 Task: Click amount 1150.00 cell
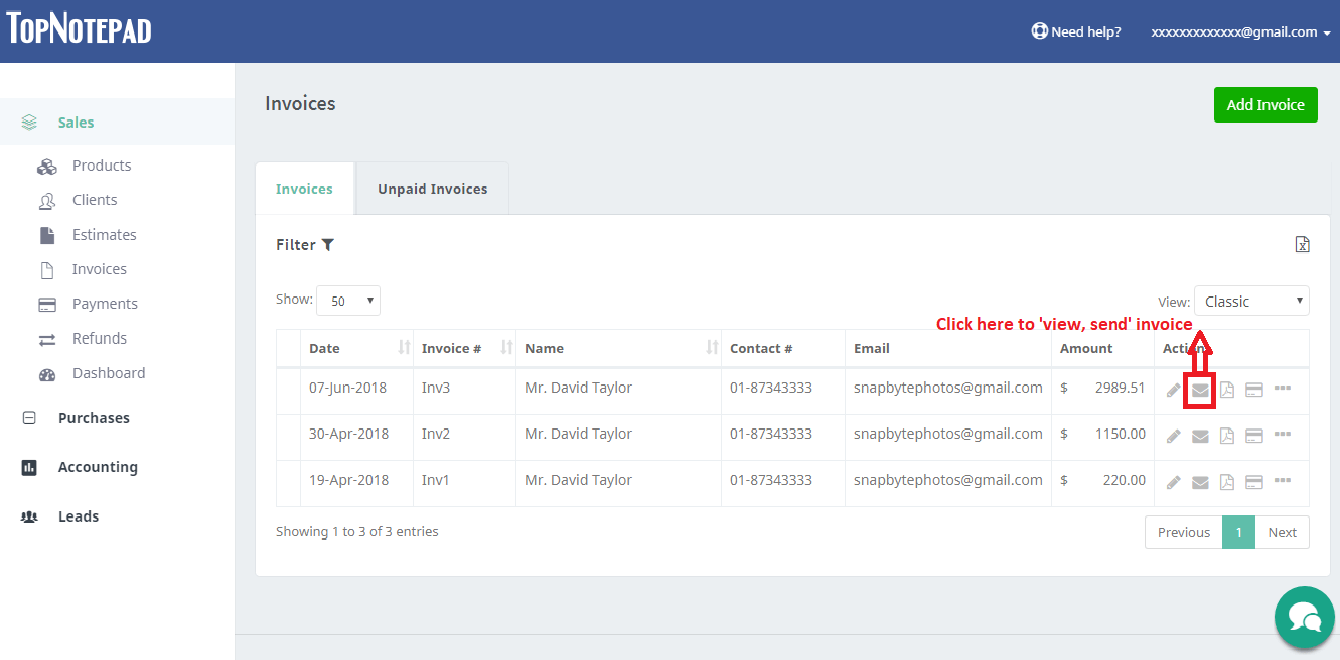[1103, 436]
